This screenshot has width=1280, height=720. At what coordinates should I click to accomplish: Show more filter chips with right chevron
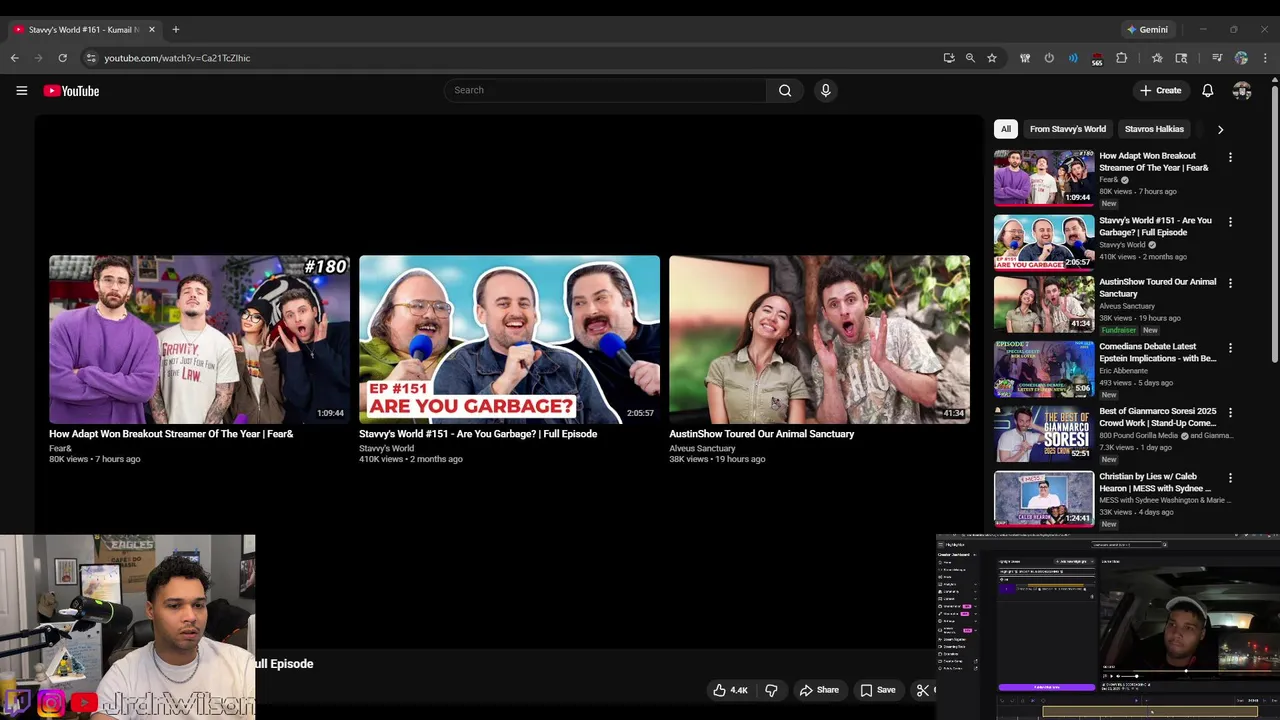coord(1220,129)
